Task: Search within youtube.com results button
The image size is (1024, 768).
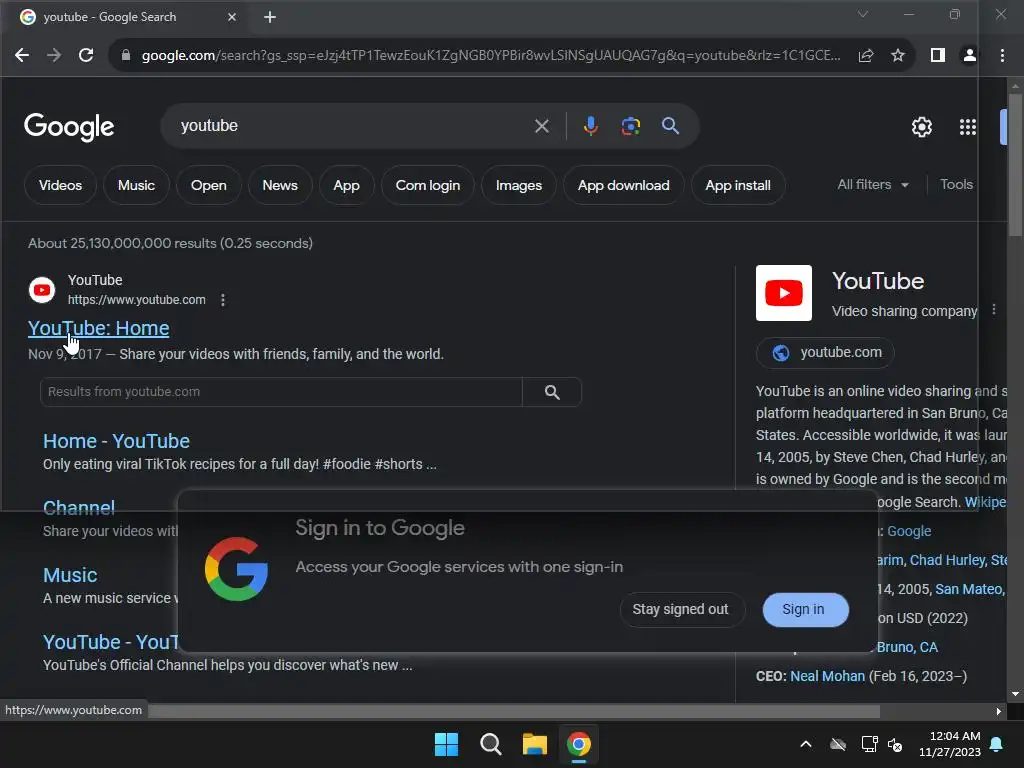Action: 552,392
